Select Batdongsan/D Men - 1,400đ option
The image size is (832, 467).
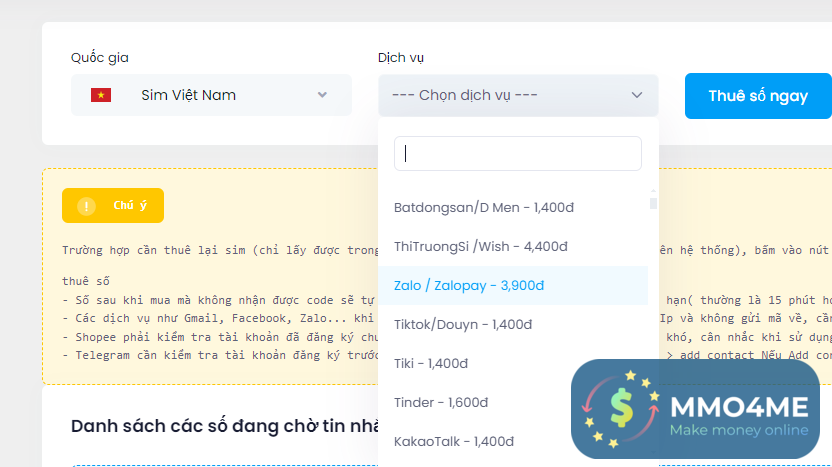[x=513, y=207]
